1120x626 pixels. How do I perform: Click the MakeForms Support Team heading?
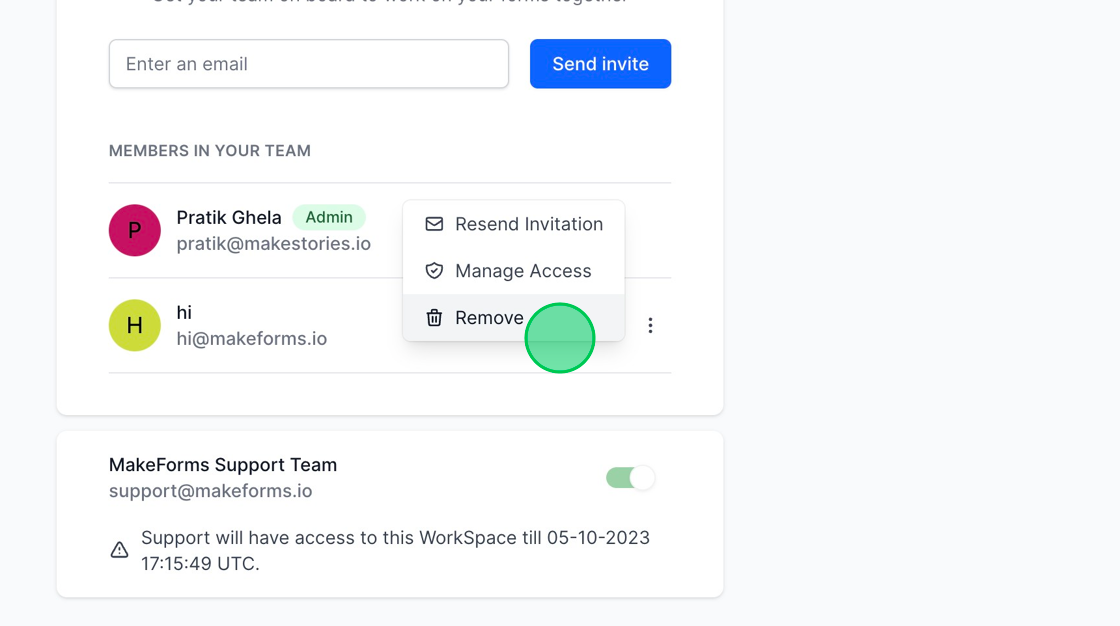[x=222, y=464]
